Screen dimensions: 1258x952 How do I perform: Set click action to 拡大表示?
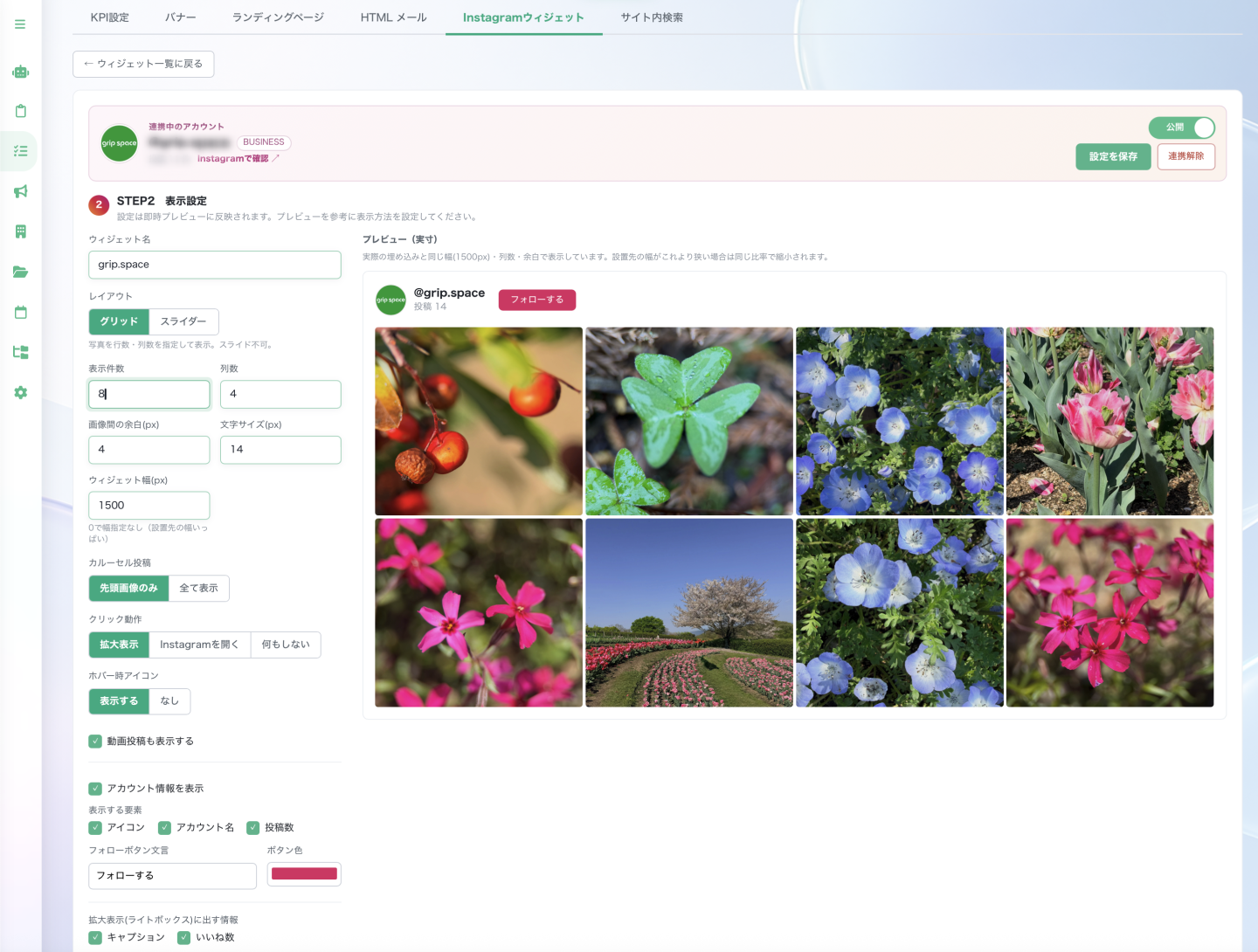click(x=119, y=645)
